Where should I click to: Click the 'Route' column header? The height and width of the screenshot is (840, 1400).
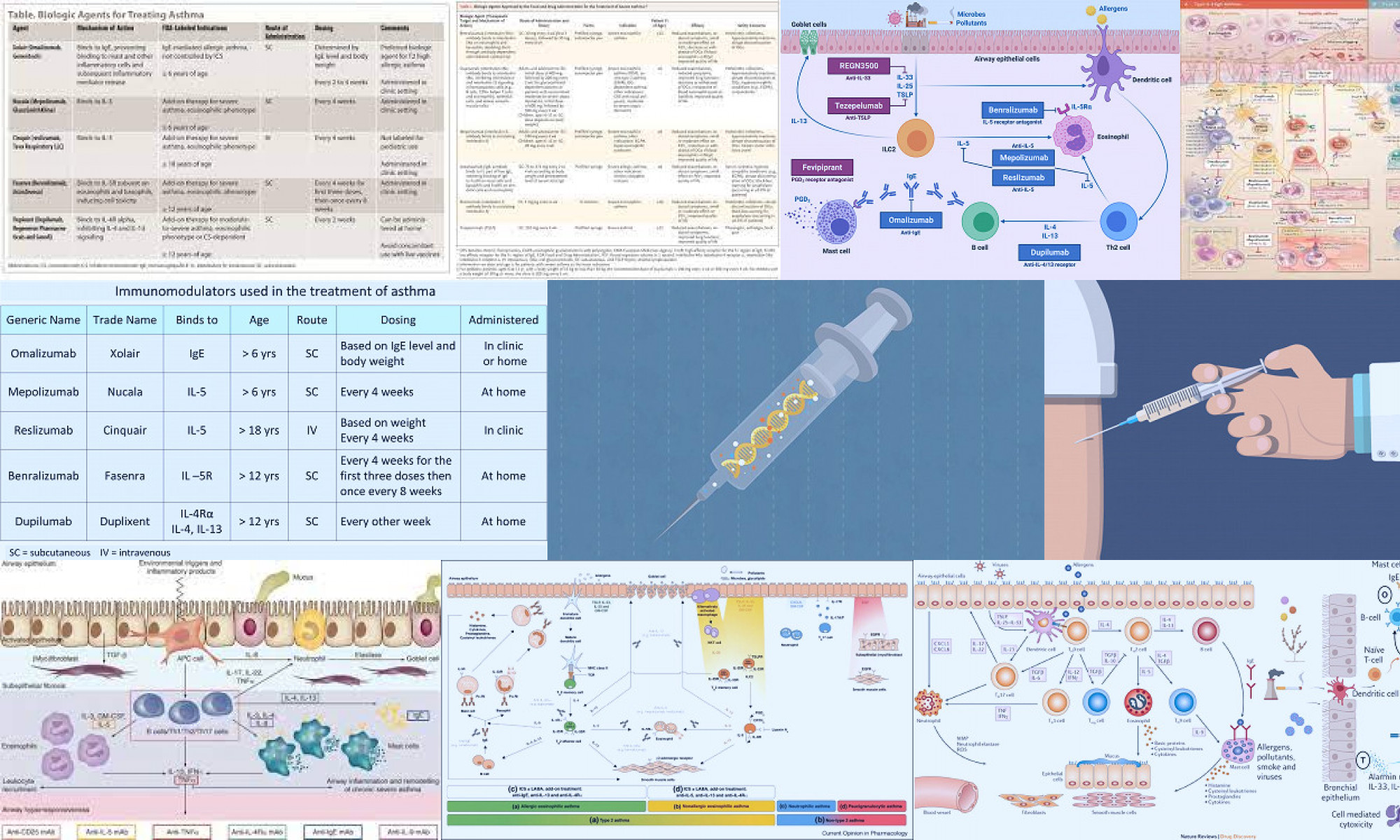(311, 320)
